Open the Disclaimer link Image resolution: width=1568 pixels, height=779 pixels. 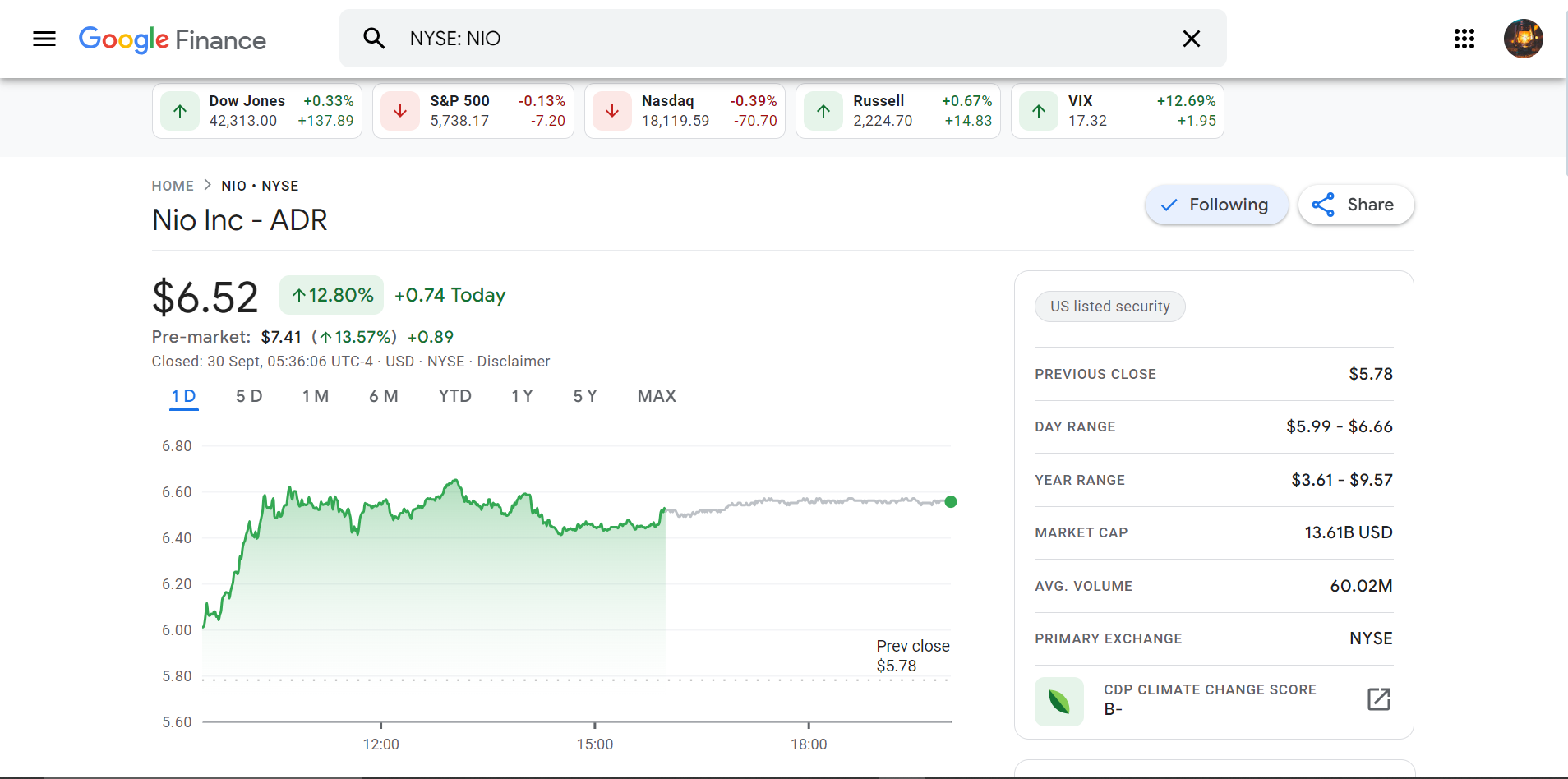pos(514,362)
